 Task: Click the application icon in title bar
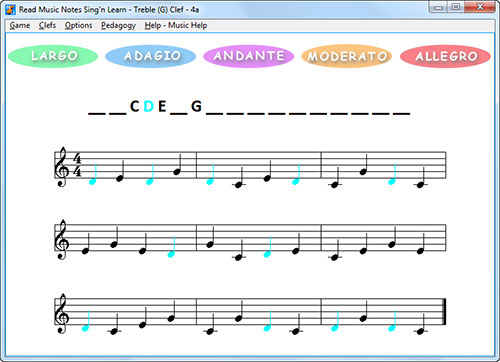(11, 9)
